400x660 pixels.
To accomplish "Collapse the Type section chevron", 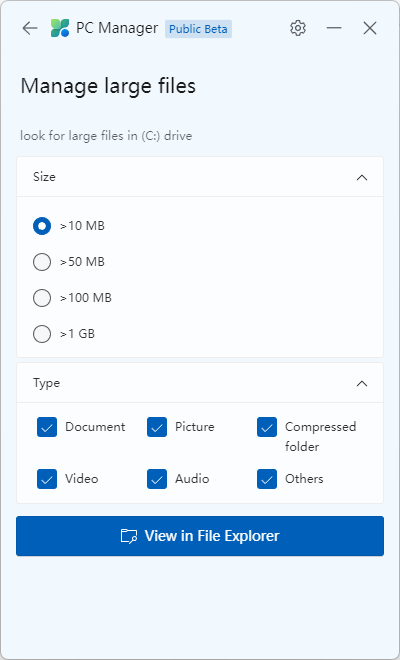I will pos(362,383).
